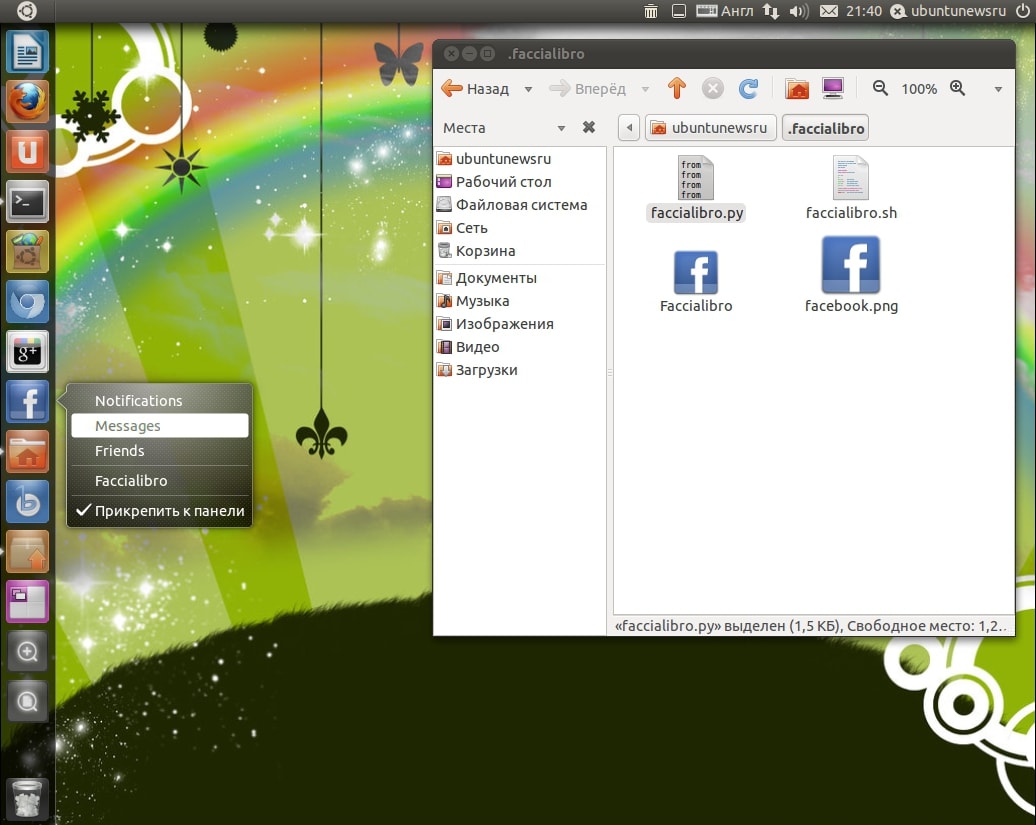Open view mode dropdown at toolbar end

tap(998, 89)
